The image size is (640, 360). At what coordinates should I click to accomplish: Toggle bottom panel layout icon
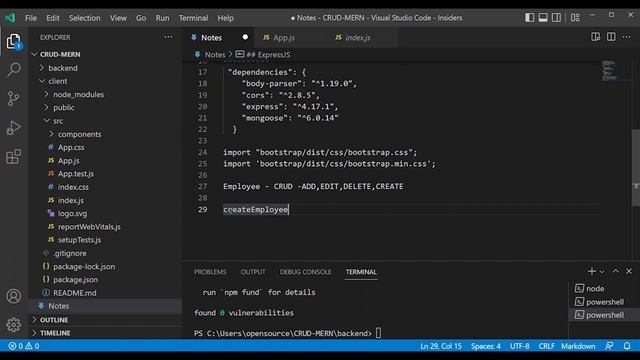[543, 18]
